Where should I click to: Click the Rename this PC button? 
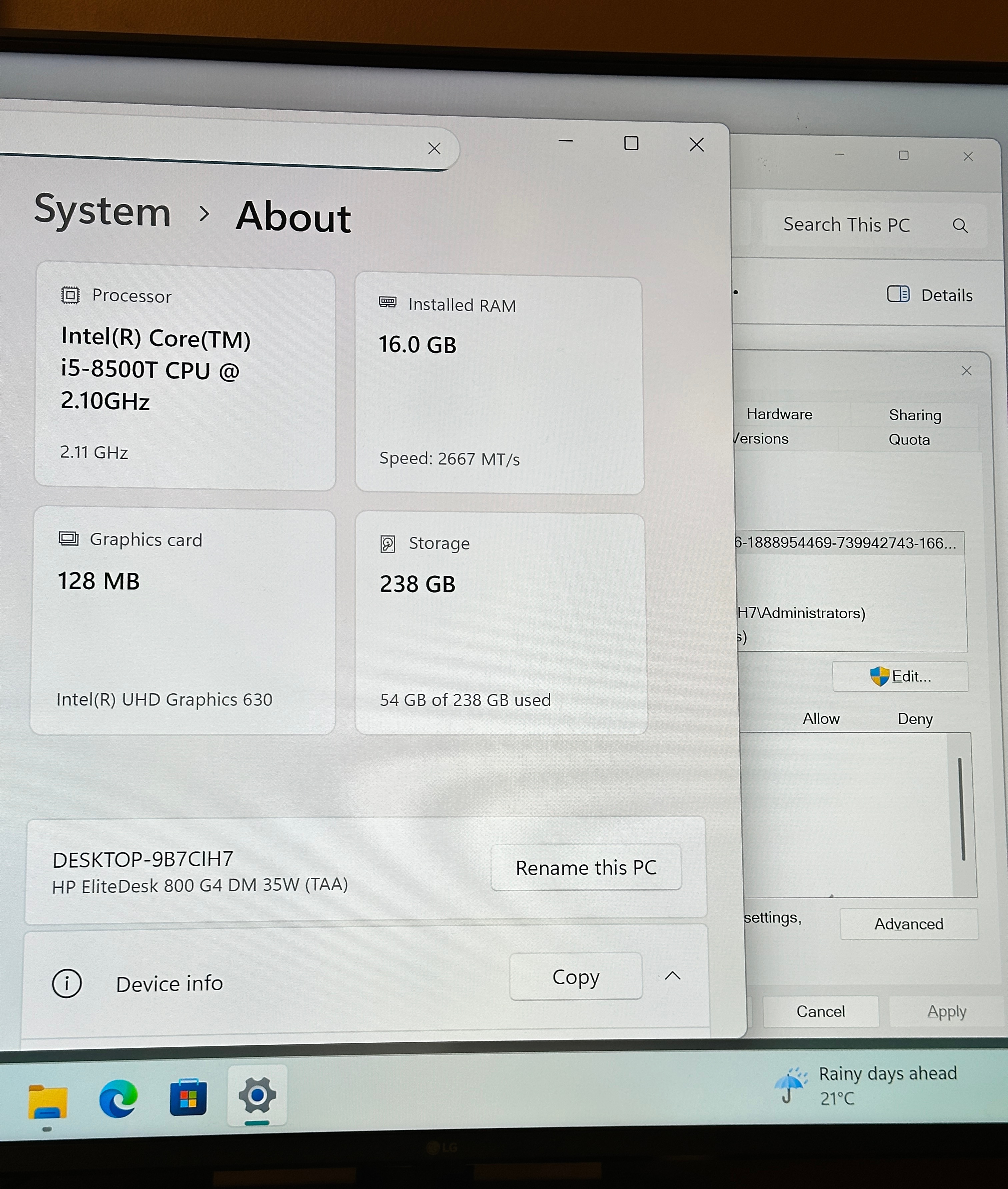[x=586, y=867]
